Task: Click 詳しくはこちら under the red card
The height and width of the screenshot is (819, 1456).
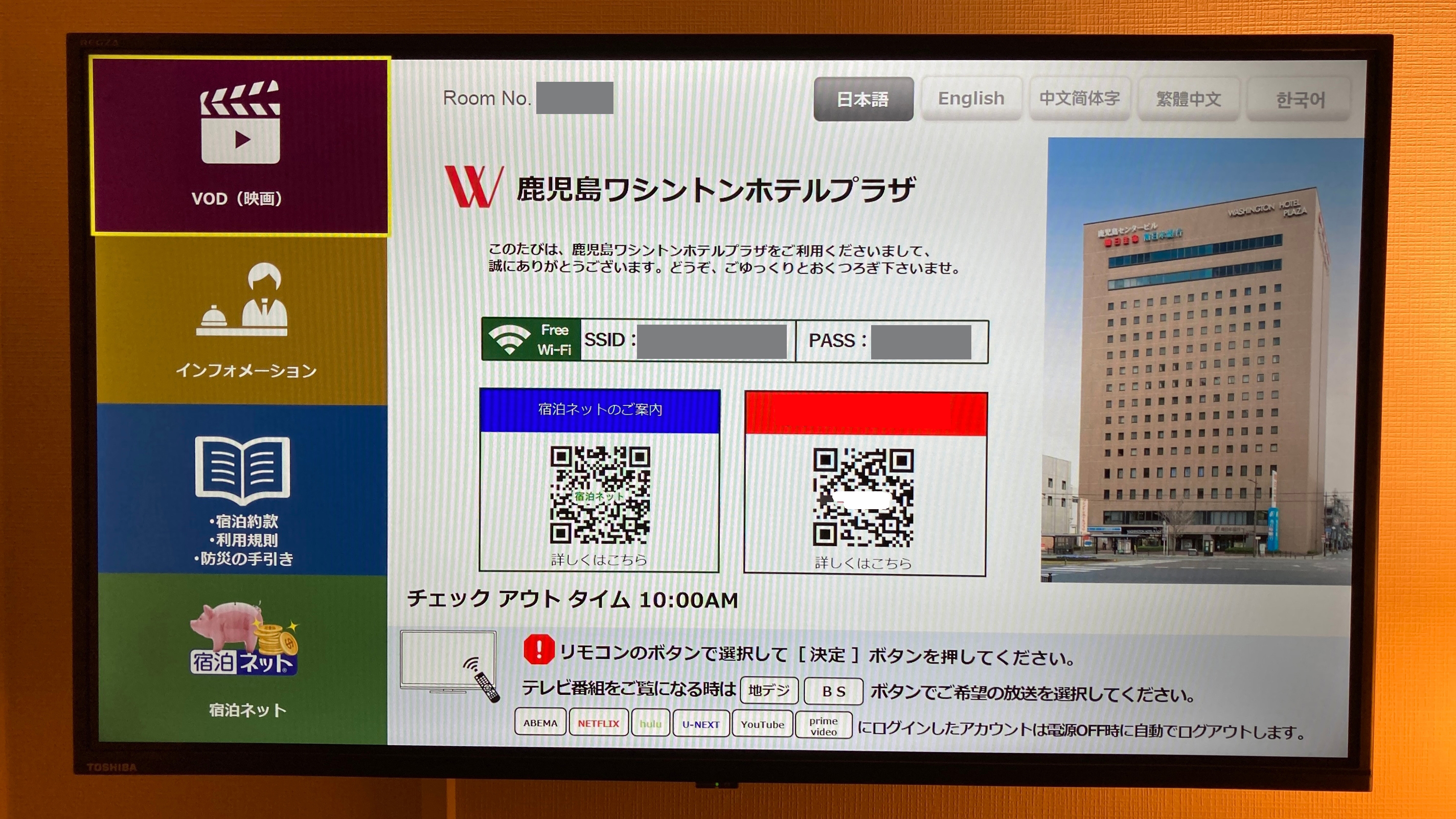Action: point(863,562)
